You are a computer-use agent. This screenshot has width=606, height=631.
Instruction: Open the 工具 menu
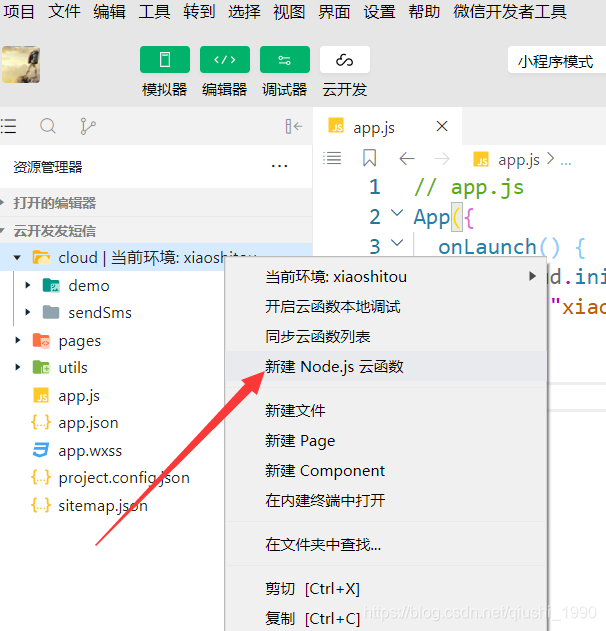(x=154, y=11)
